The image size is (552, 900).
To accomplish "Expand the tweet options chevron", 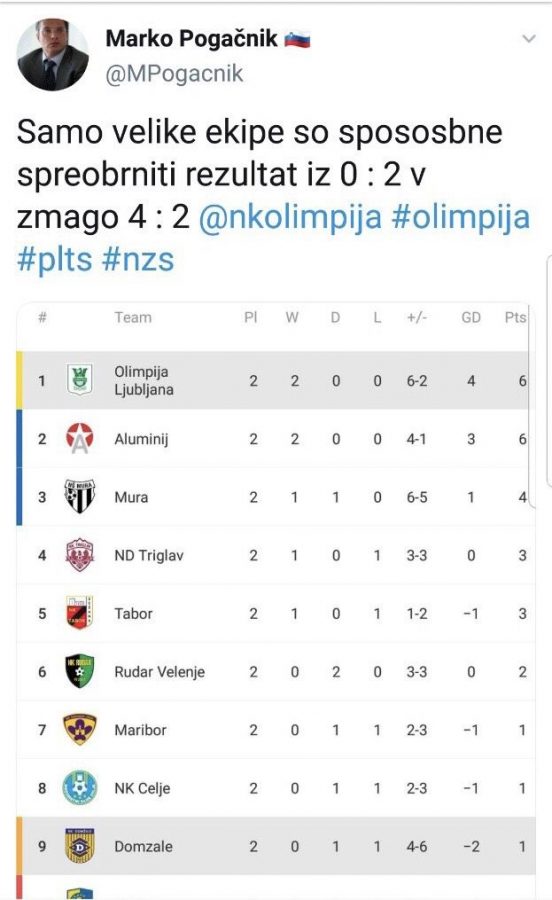I will click(528, 39).
